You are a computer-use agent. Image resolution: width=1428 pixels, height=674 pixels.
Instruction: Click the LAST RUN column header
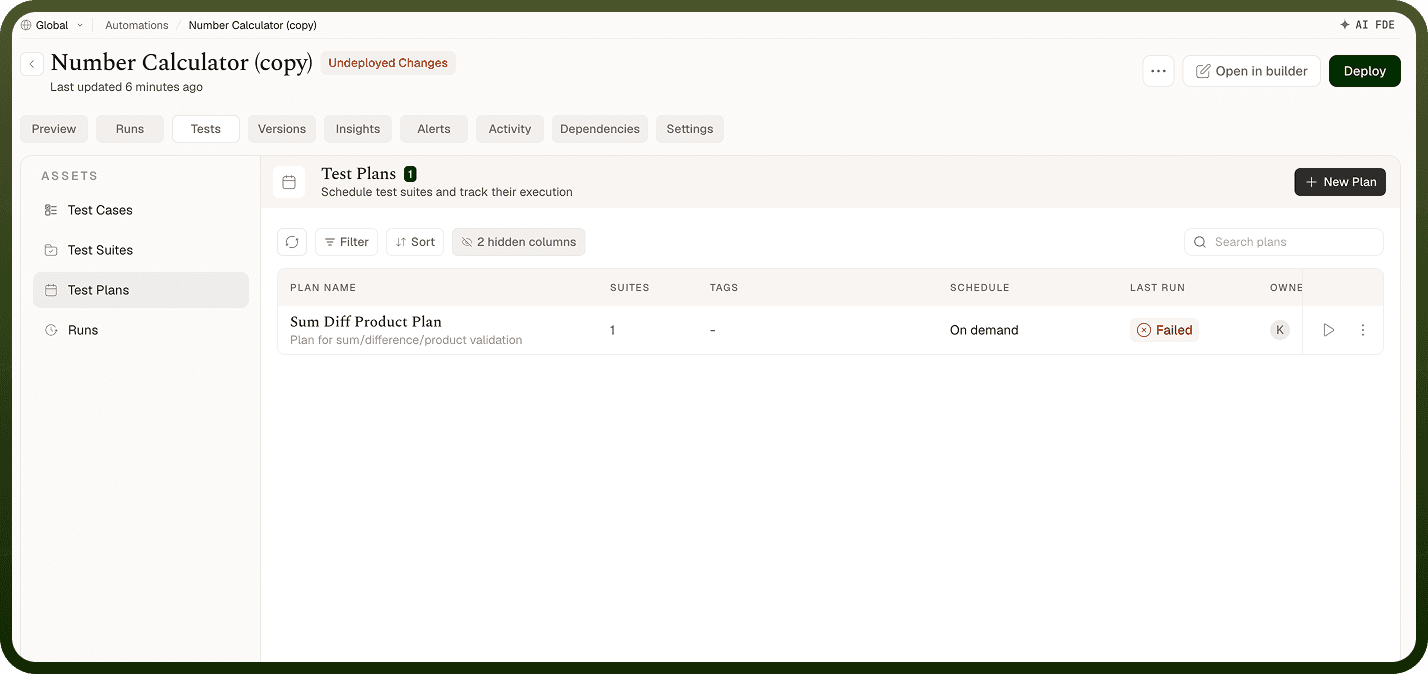[x=1157, y=288]
